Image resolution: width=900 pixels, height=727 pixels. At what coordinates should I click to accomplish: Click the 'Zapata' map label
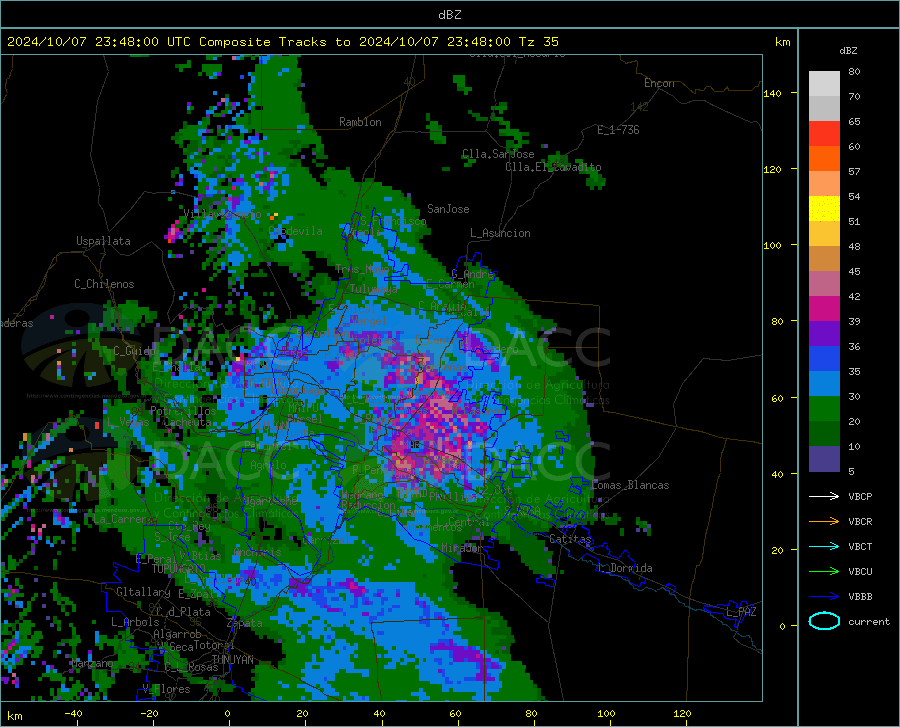click(x=245, y=623)
